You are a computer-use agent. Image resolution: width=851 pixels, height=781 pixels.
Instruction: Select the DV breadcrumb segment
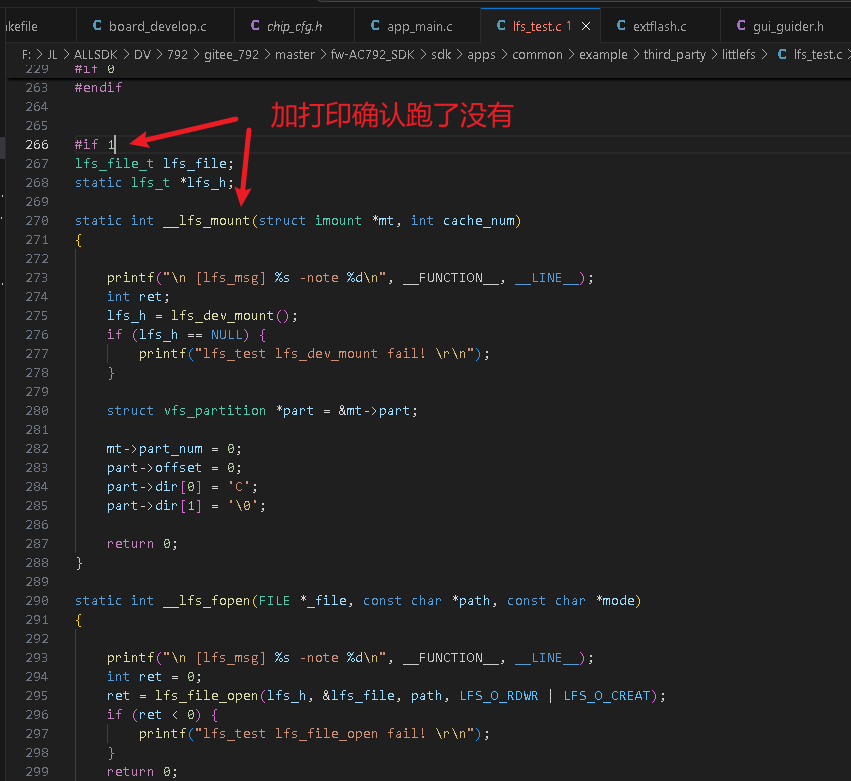click(x=142, y=55)
